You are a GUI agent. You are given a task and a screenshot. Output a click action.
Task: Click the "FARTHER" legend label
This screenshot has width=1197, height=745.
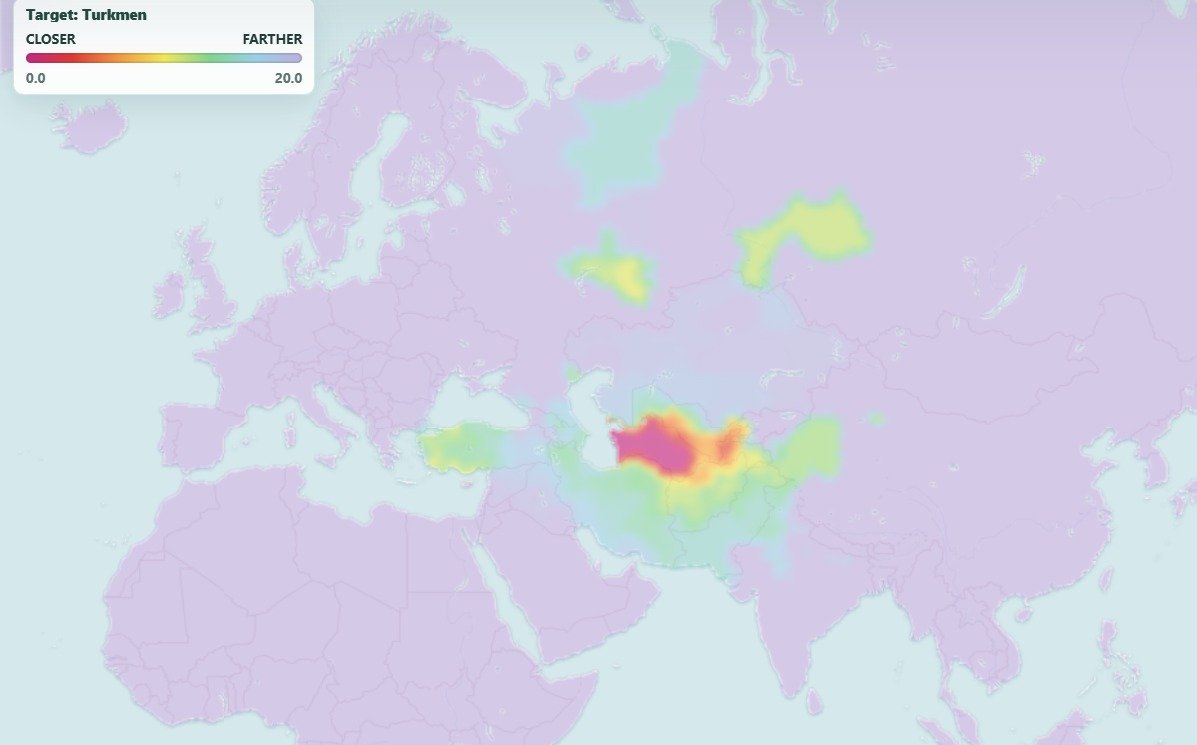[x=273, y=39]
